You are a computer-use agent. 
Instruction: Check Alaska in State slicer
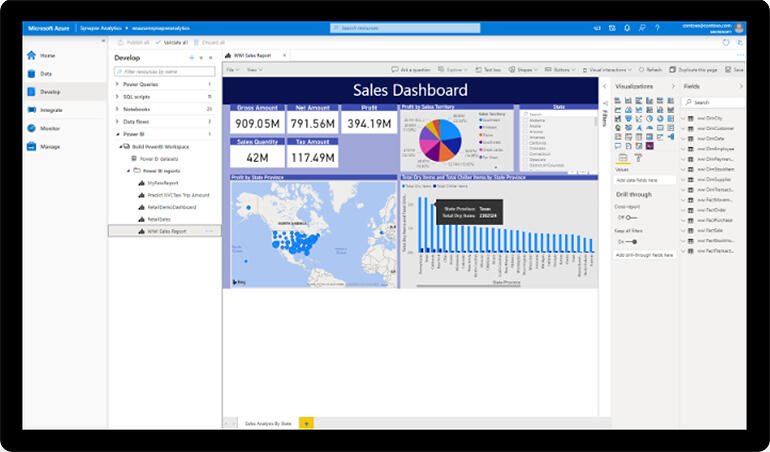[526, 126]
